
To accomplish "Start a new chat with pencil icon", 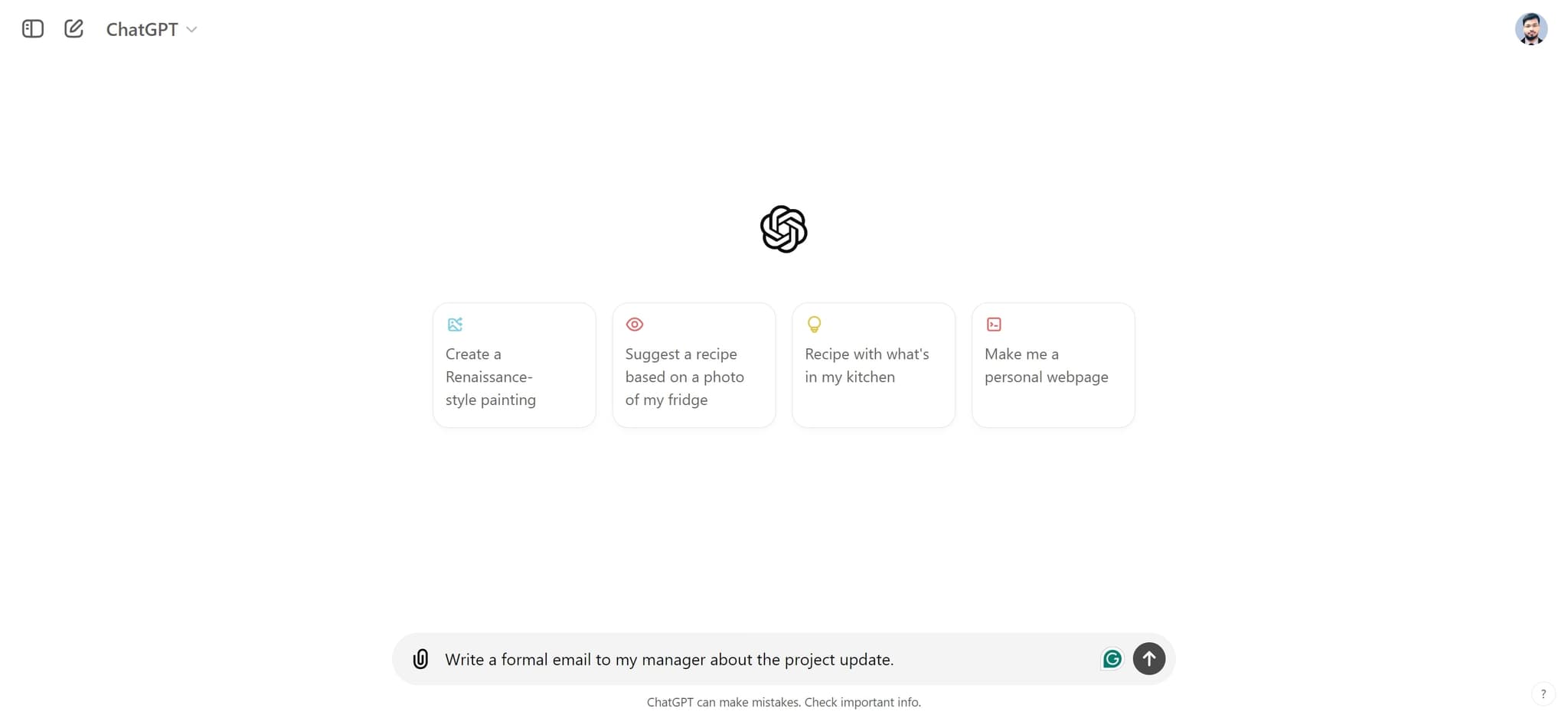I will [x=73, y=29].
